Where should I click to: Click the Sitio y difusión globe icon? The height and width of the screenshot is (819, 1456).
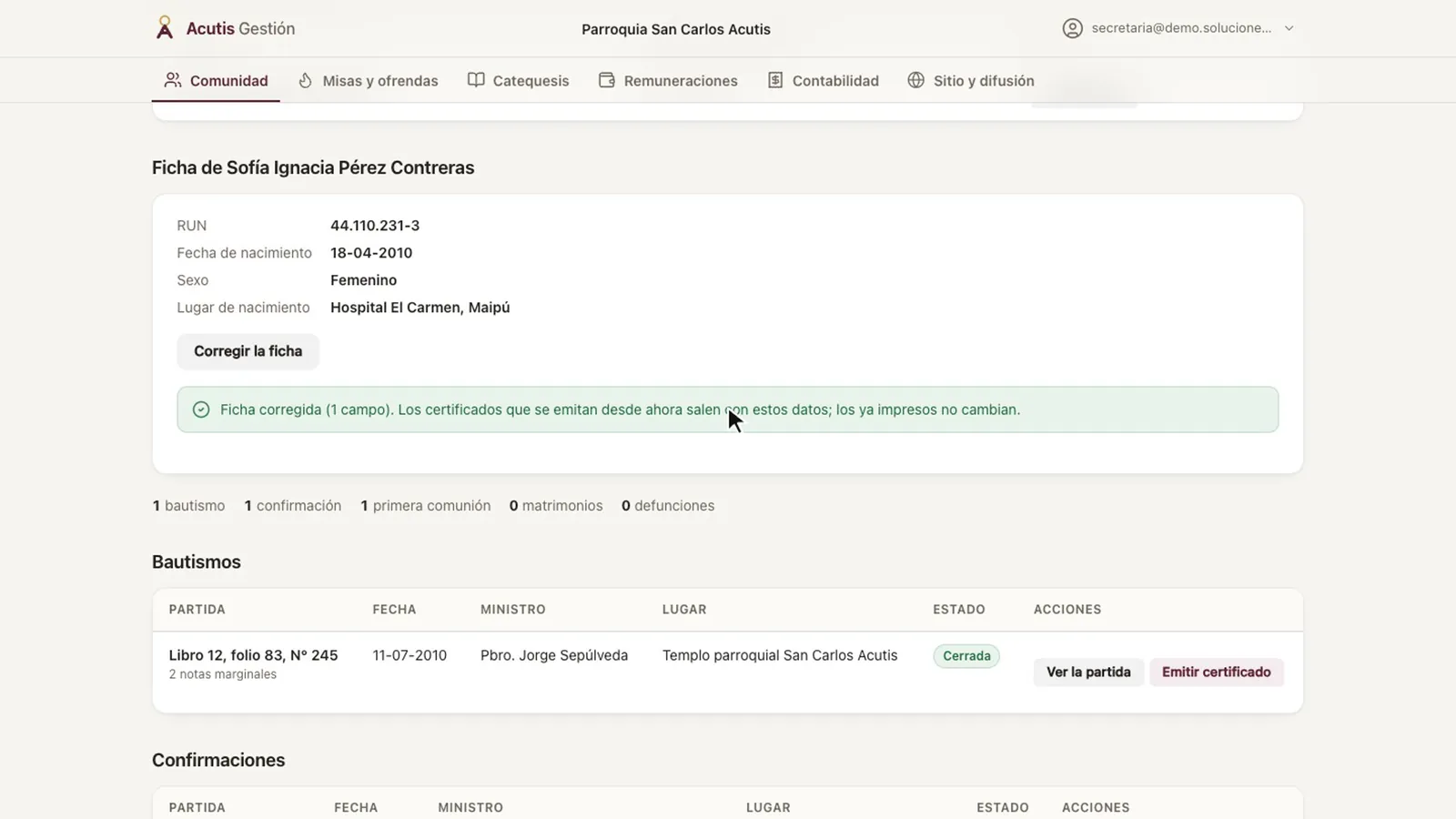pos(916,80)
